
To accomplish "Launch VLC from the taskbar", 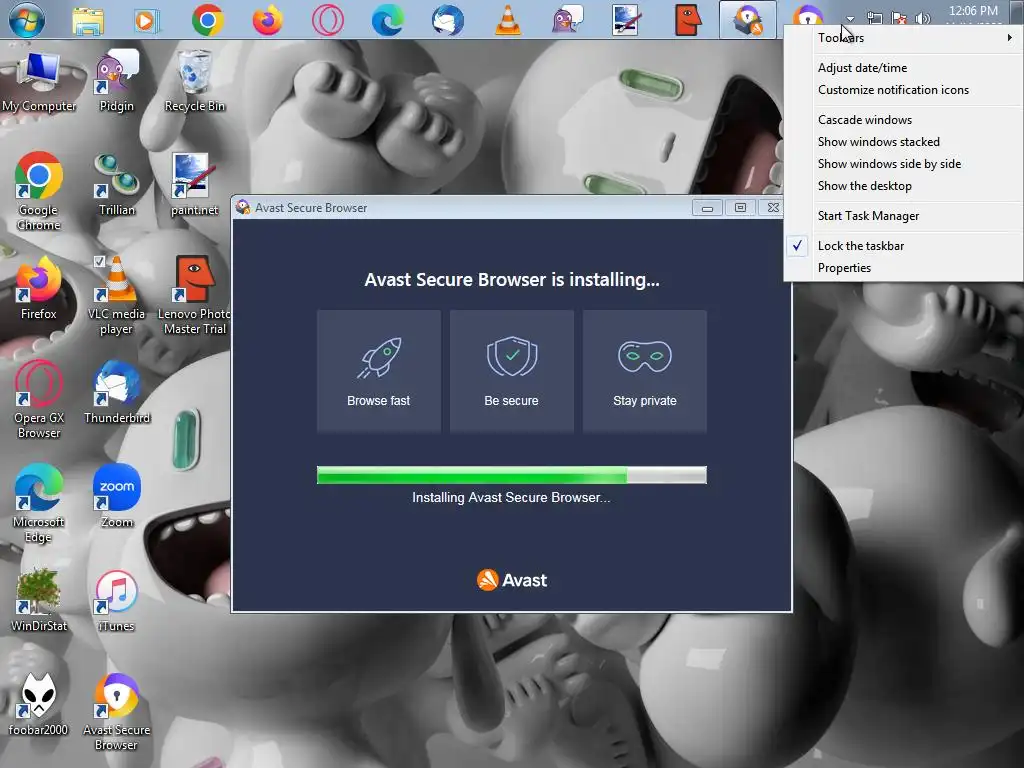I will 508,20.
